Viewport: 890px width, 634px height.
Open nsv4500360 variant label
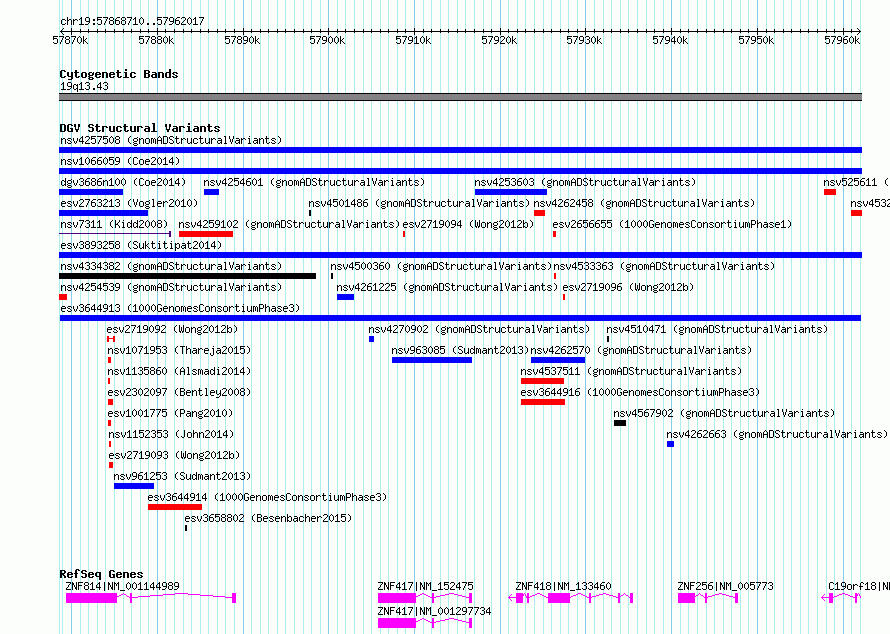click(x=441, y=266)
